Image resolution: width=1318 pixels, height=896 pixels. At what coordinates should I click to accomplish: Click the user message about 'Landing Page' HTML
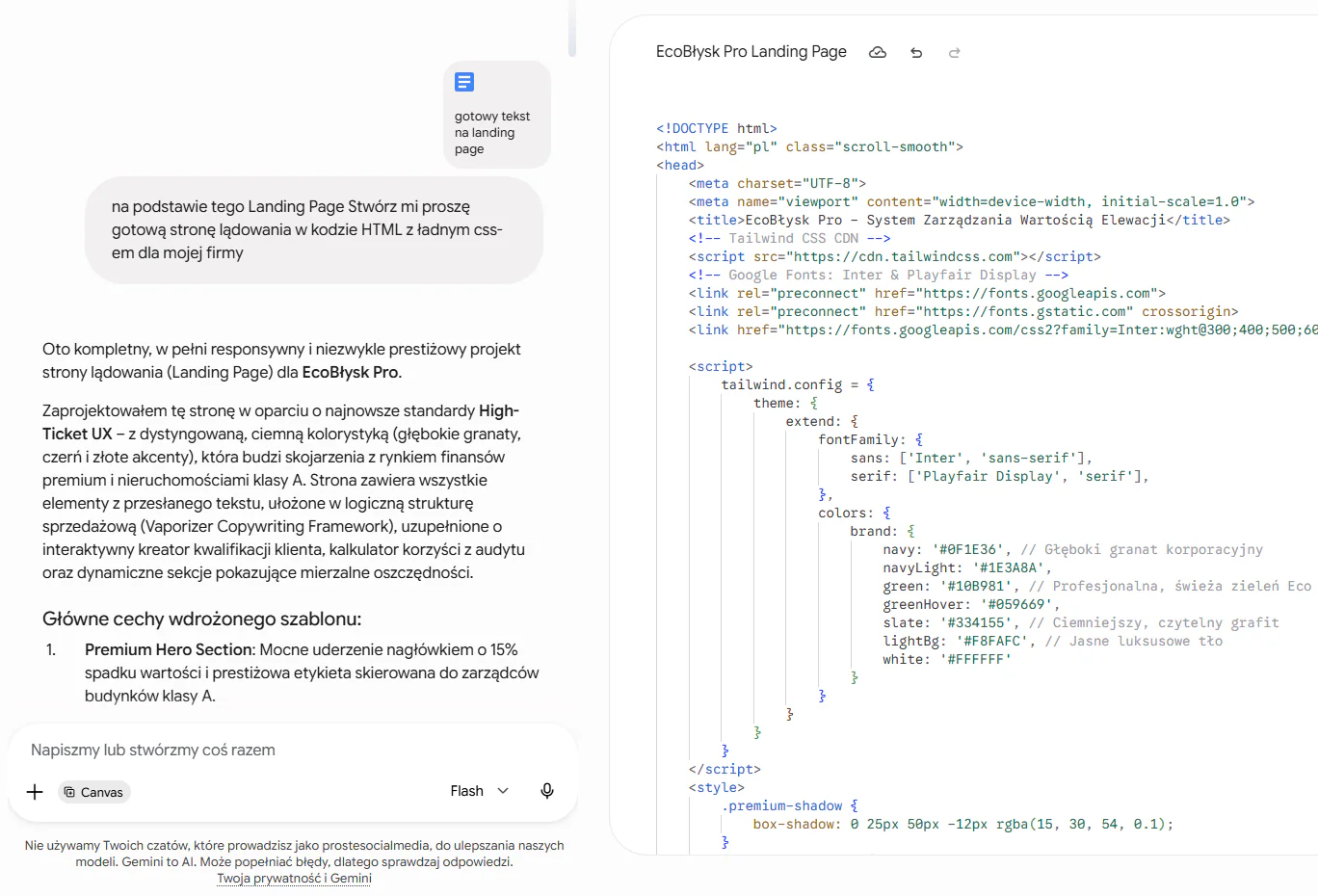point(314,230)
